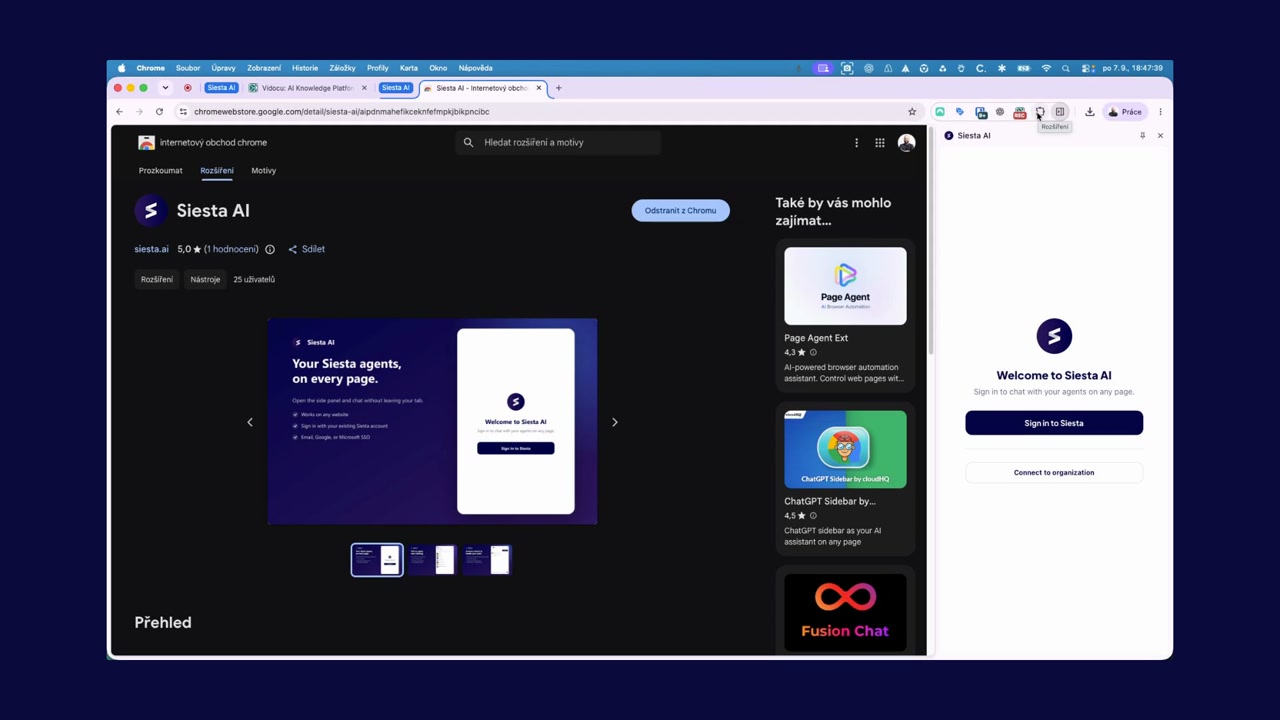This screenshot has height=720, width=1280.
Task: Select the second screenshot thumbnail
Action: coord(431,560)
